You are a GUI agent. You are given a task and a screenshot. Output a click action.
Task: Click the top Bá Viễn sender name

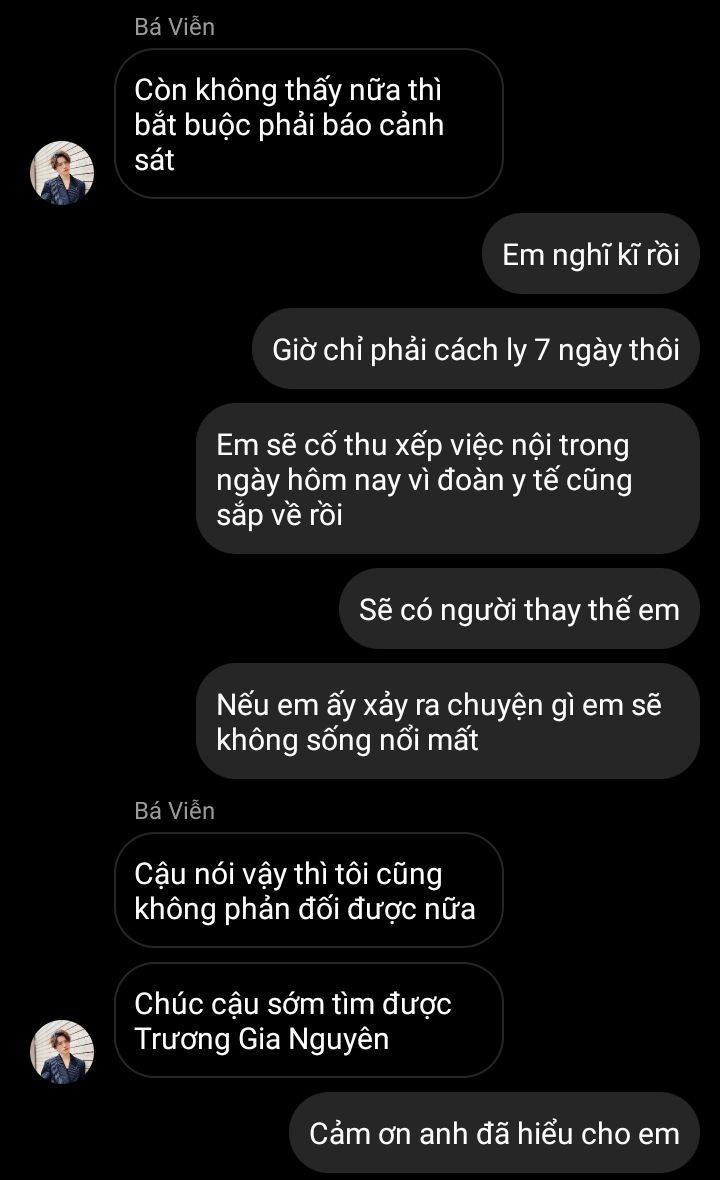(x=175, y=27)
